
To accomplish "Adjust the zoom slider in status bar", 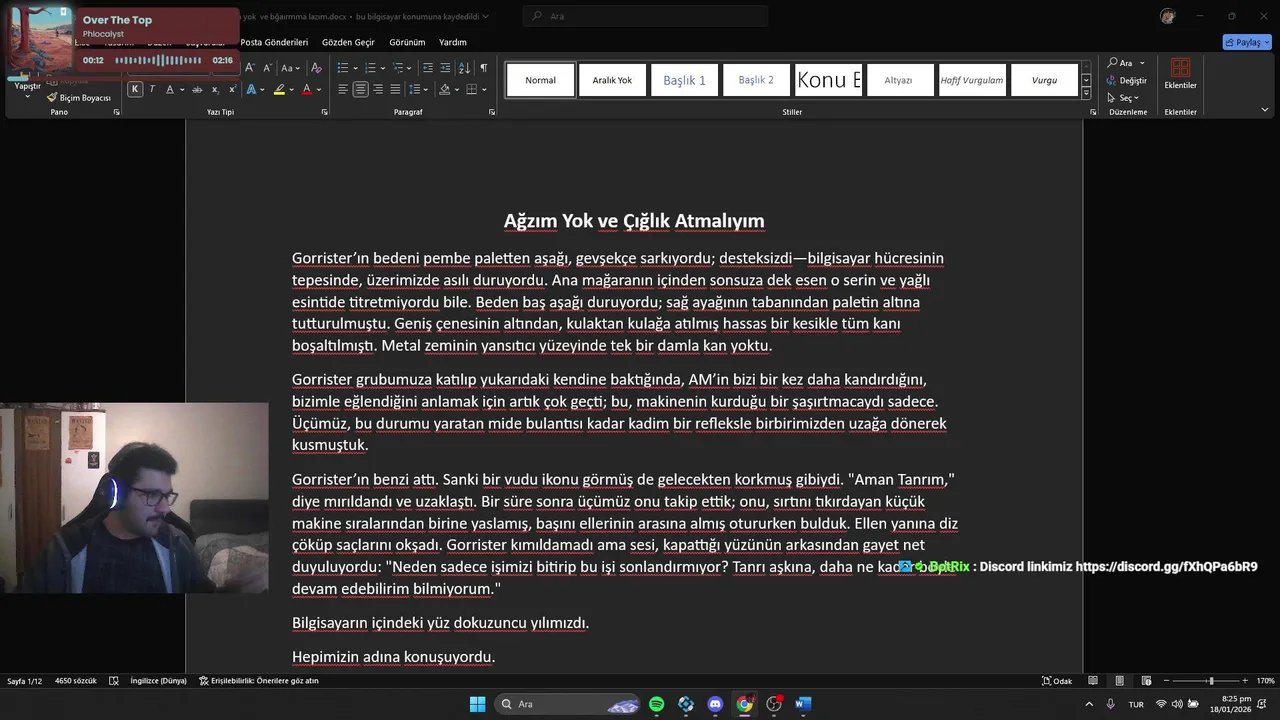I will (1211, 681).
